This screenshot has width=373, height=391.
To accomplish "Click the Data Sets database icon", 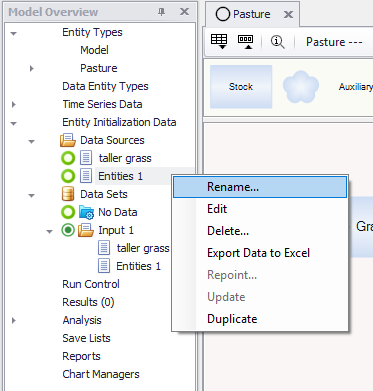I will (68, 194).
